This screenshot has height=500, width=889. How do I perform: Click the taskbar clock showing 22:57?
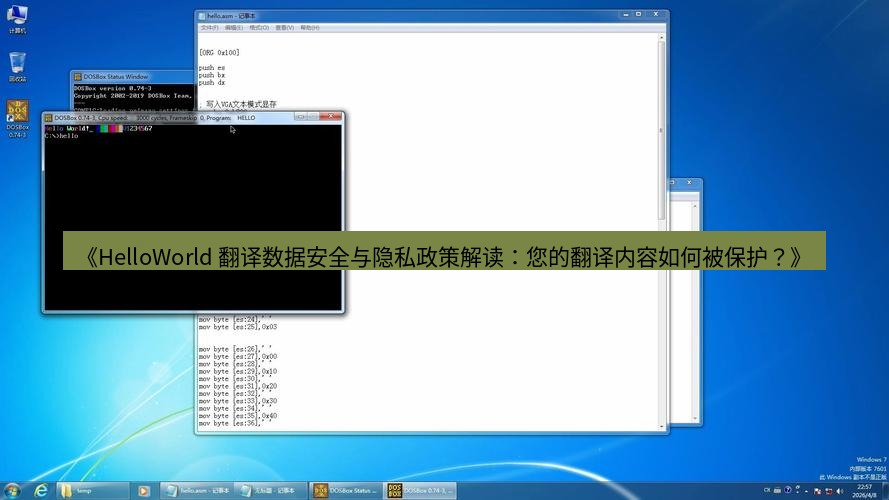866,491
